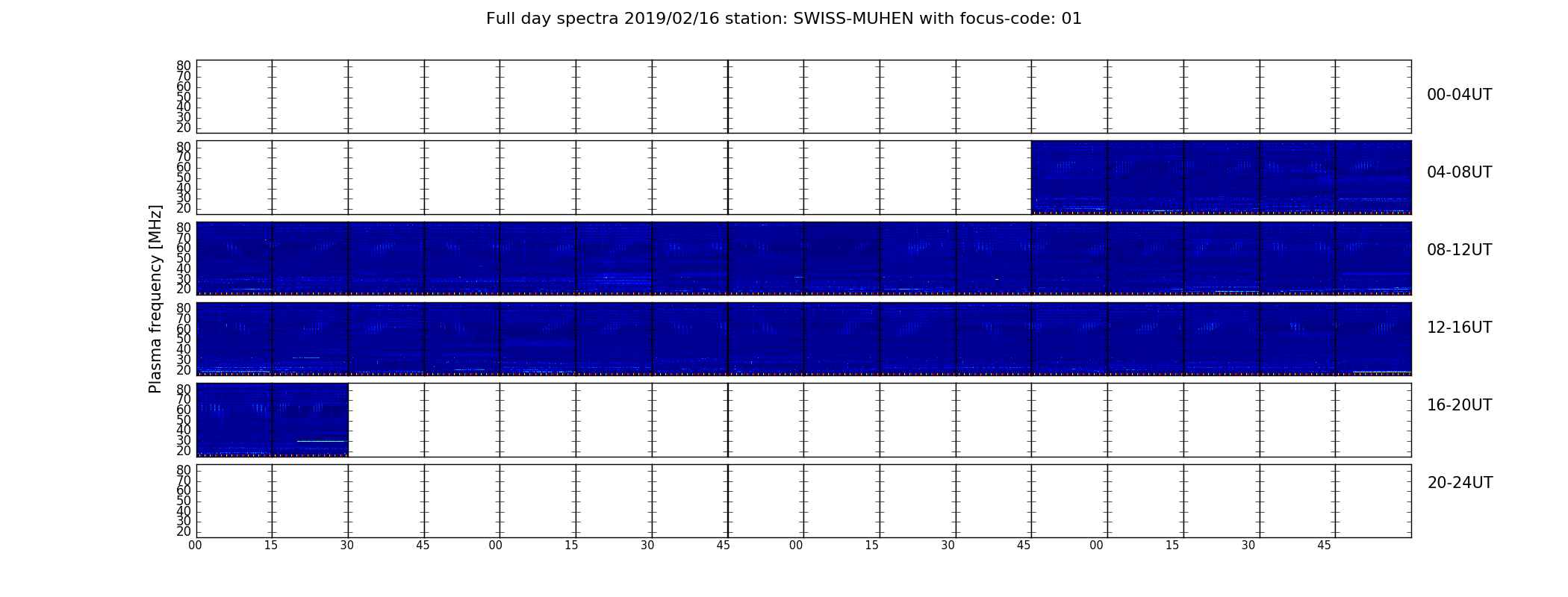Click the plot title mentioning SWISS-MUHEN station
The image size is (1568, 597).
784,19
